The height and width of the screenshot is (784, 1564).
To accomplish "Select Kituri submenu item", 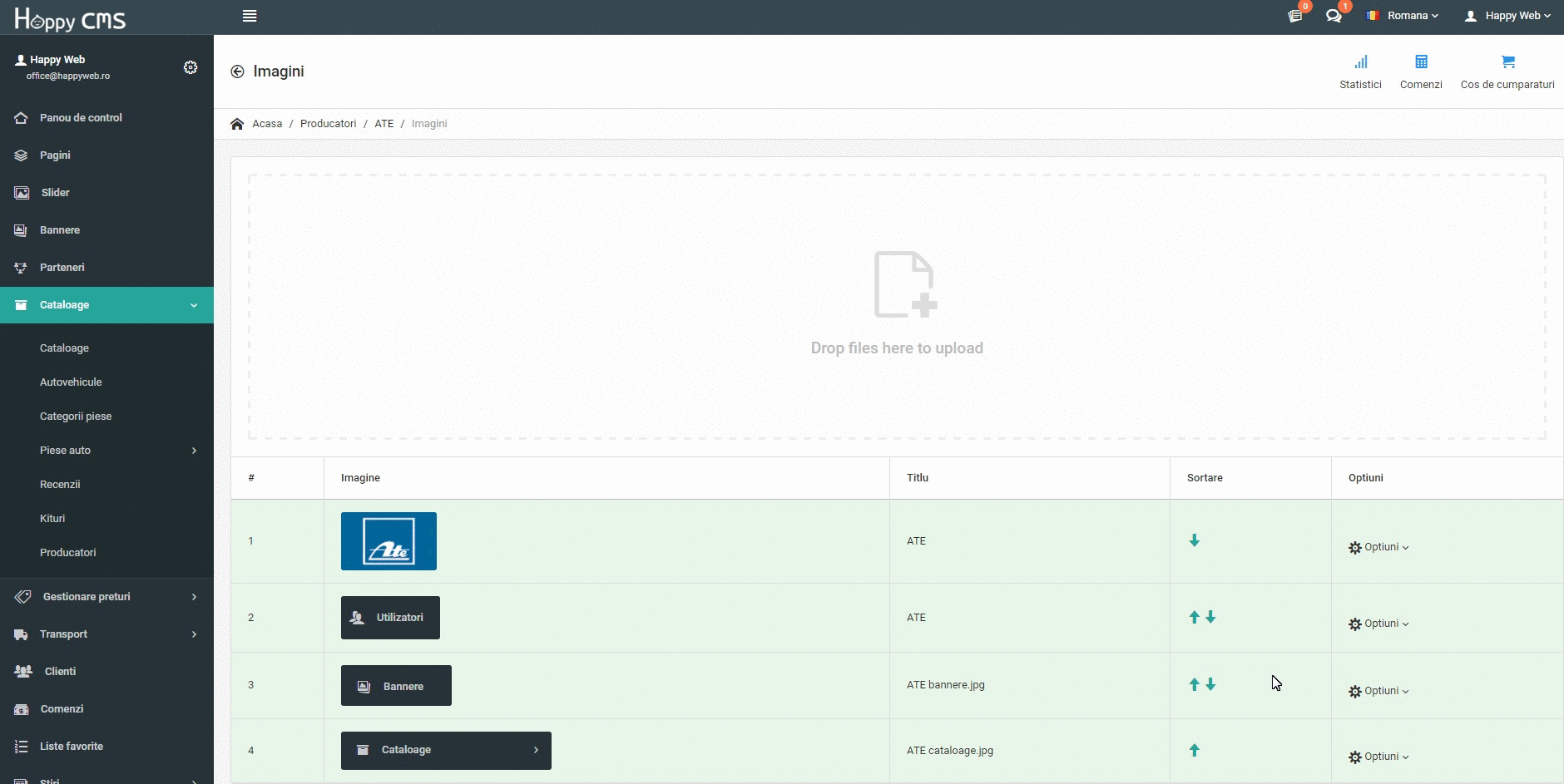I will [52, 519].
